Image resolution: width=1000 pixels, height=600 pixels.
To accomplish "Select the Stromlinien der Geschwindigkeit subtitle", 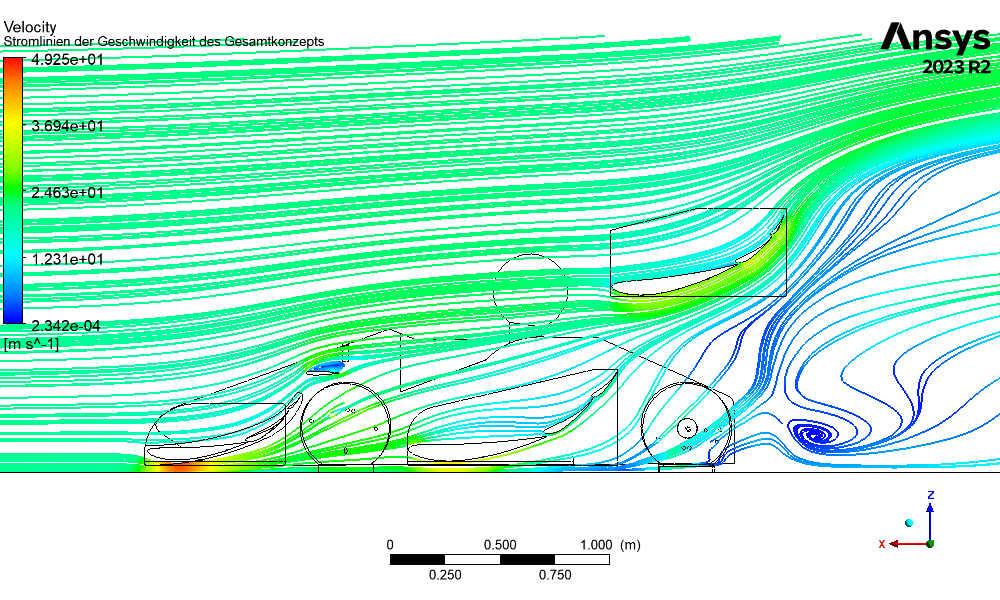I will point(164,41).
